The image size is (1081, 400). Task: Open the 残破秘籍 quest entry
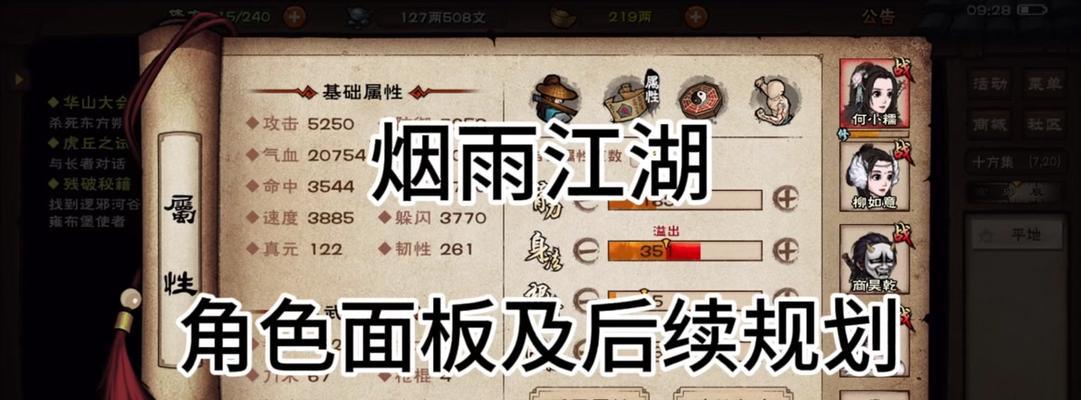click(x=88, y=184)
